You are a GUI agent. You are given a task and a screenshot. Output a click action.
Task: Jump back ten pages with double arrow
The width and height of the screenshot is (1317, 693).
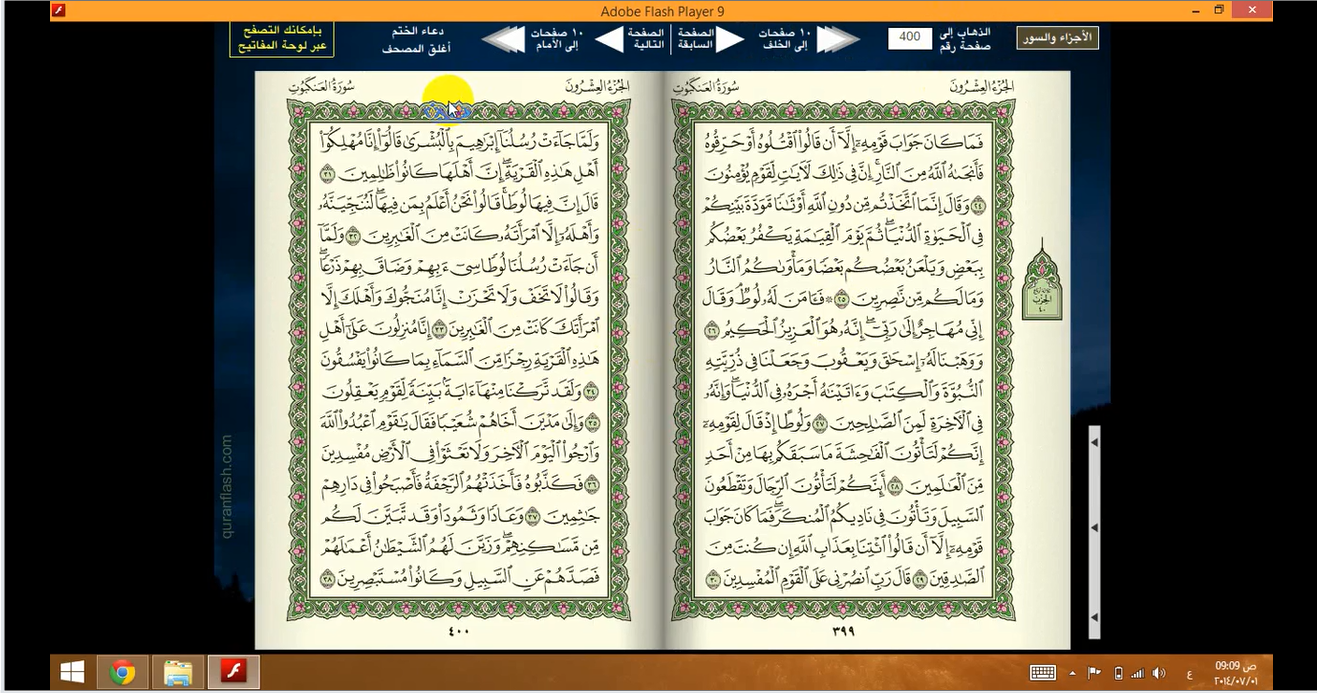click(838, 39)
